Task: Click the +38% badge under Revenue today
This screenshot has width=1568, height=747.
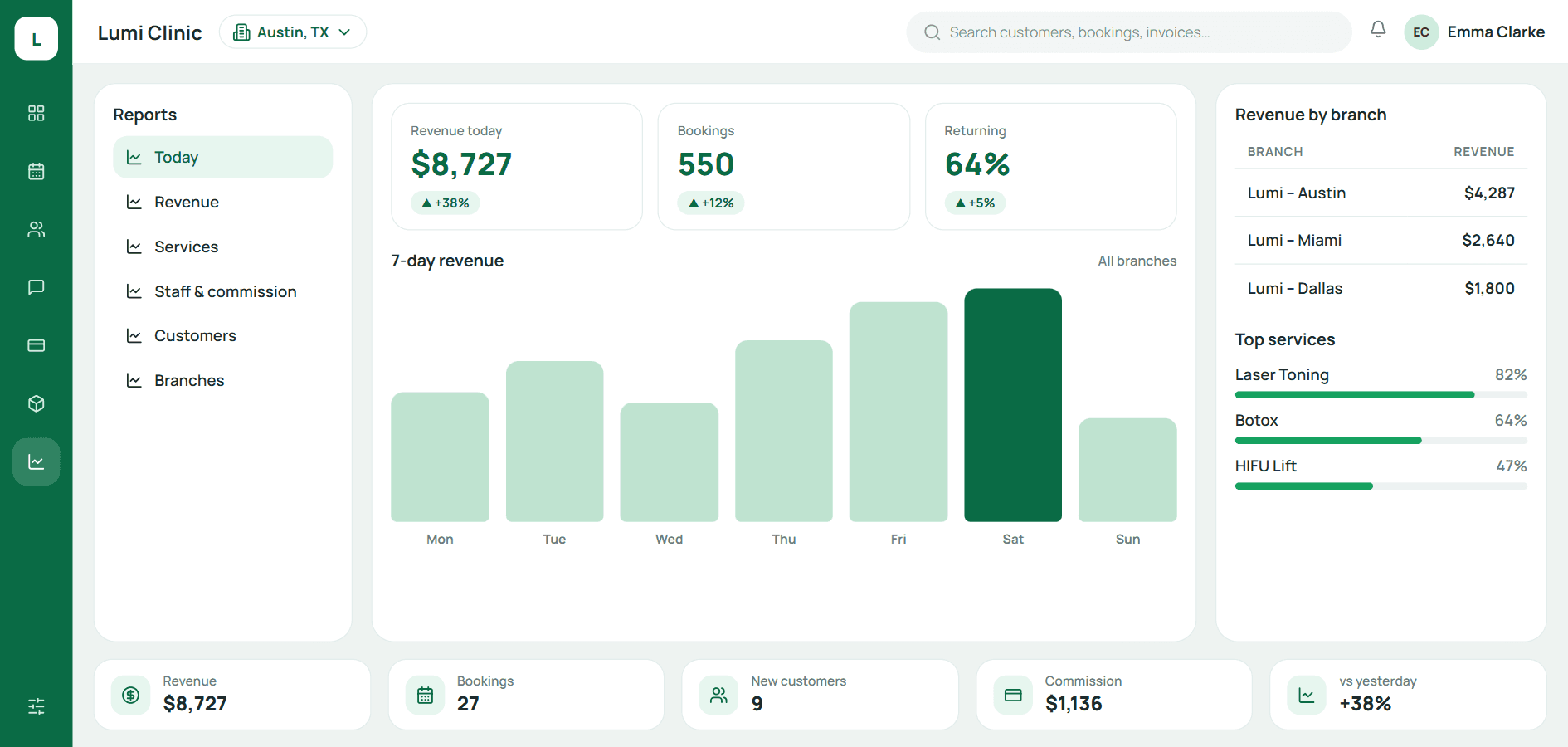Action: click(x=446, y=203)
